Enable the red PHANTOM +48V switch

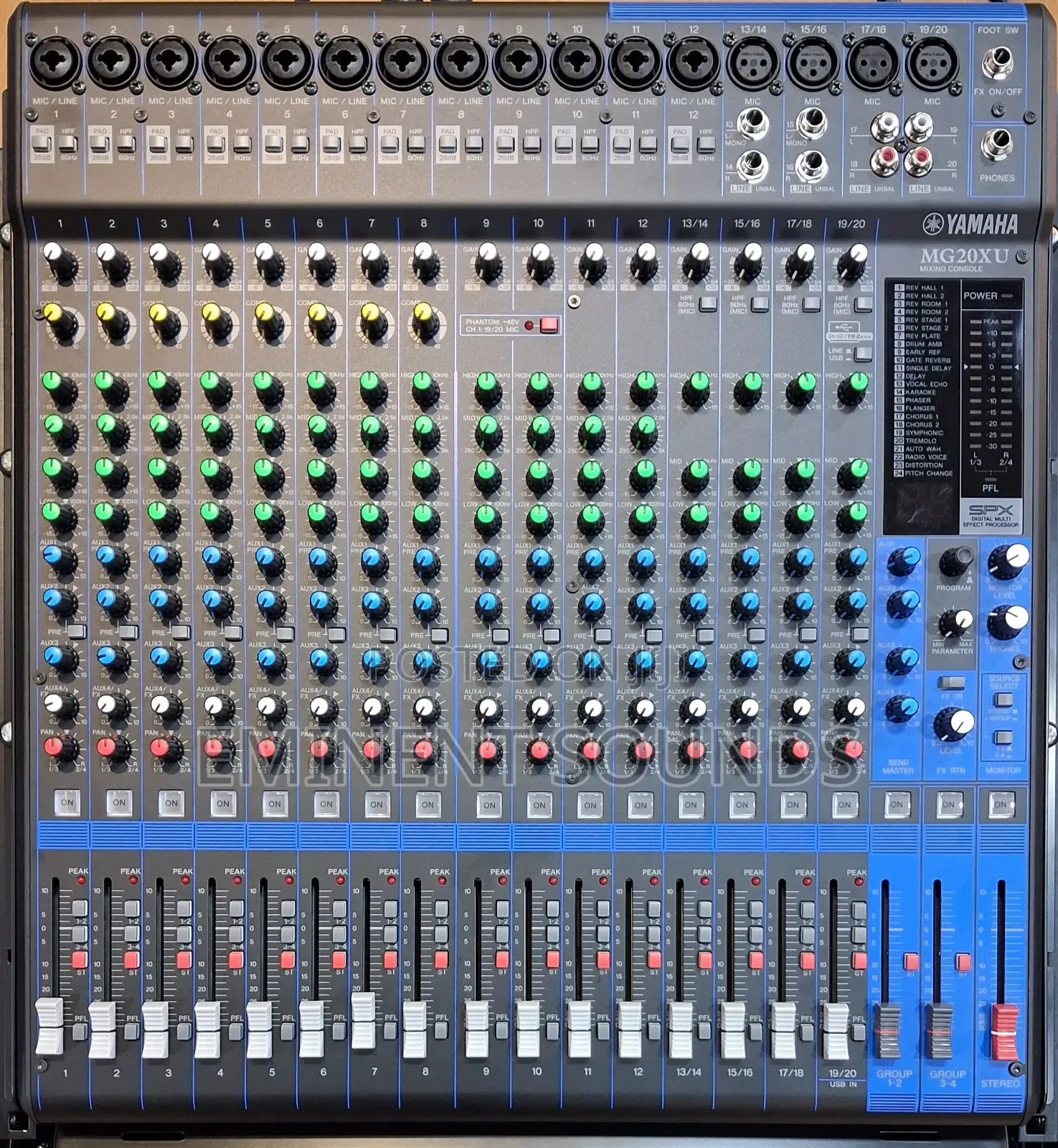549,325
